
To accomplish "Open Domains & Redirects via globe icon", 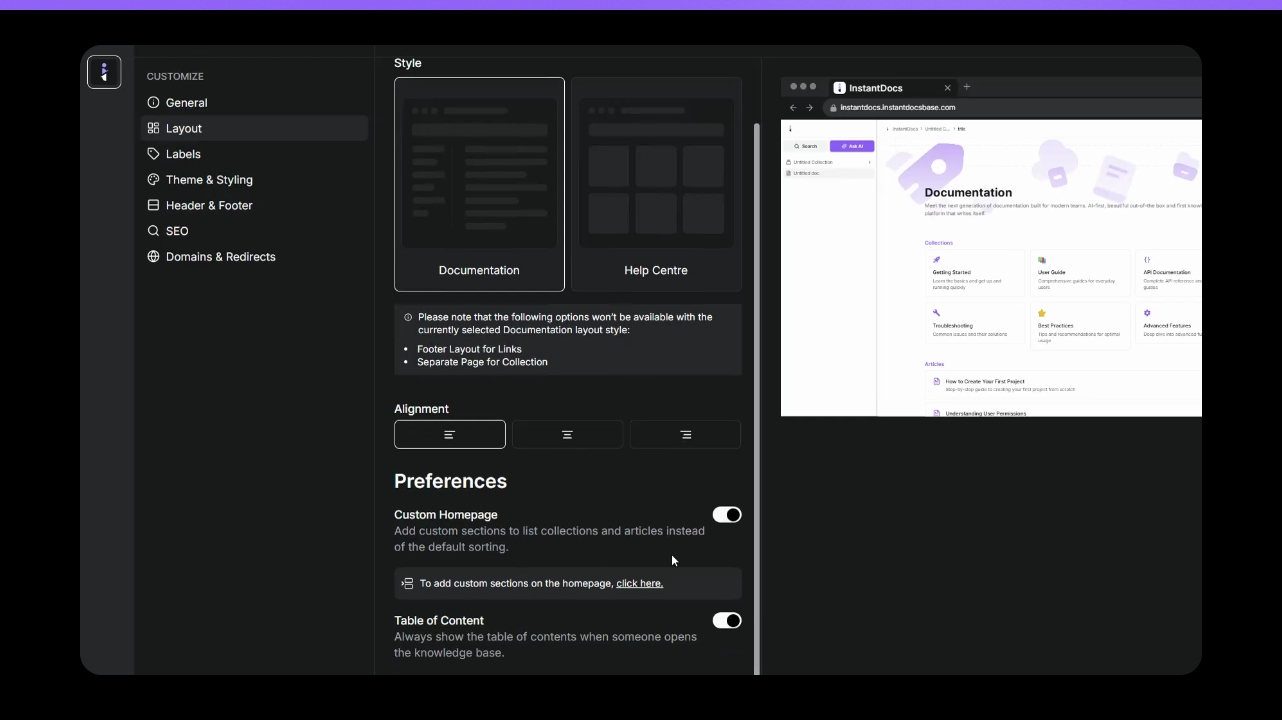I will coord(153,257).
